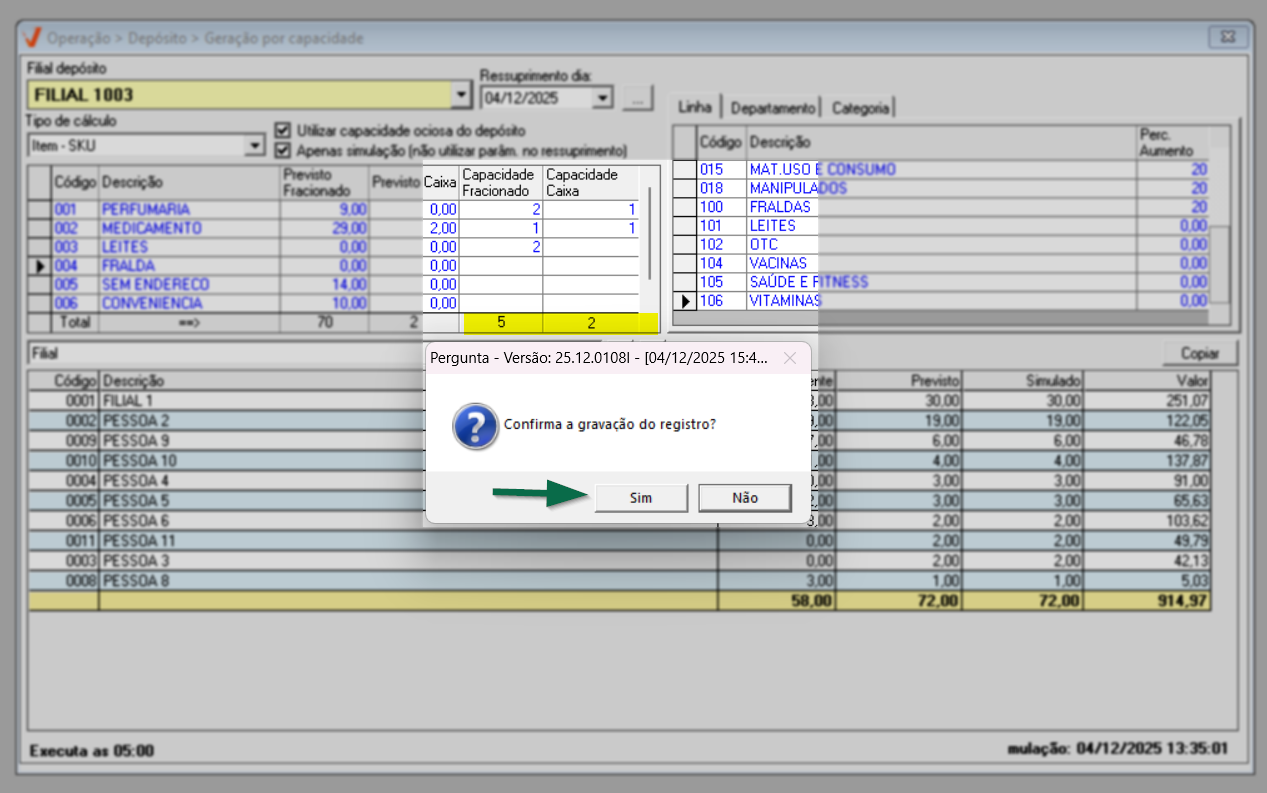This screenshot has width=1267, height=793.
Task: Click the ellipsis button beside date
Action: click(x=637, y=98)
